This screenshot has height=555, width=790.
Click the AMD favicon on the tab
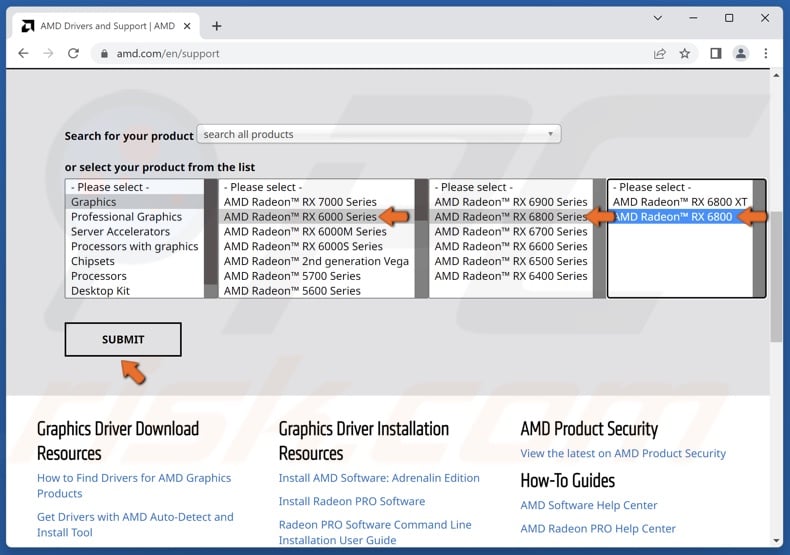[x=28, y=26]
